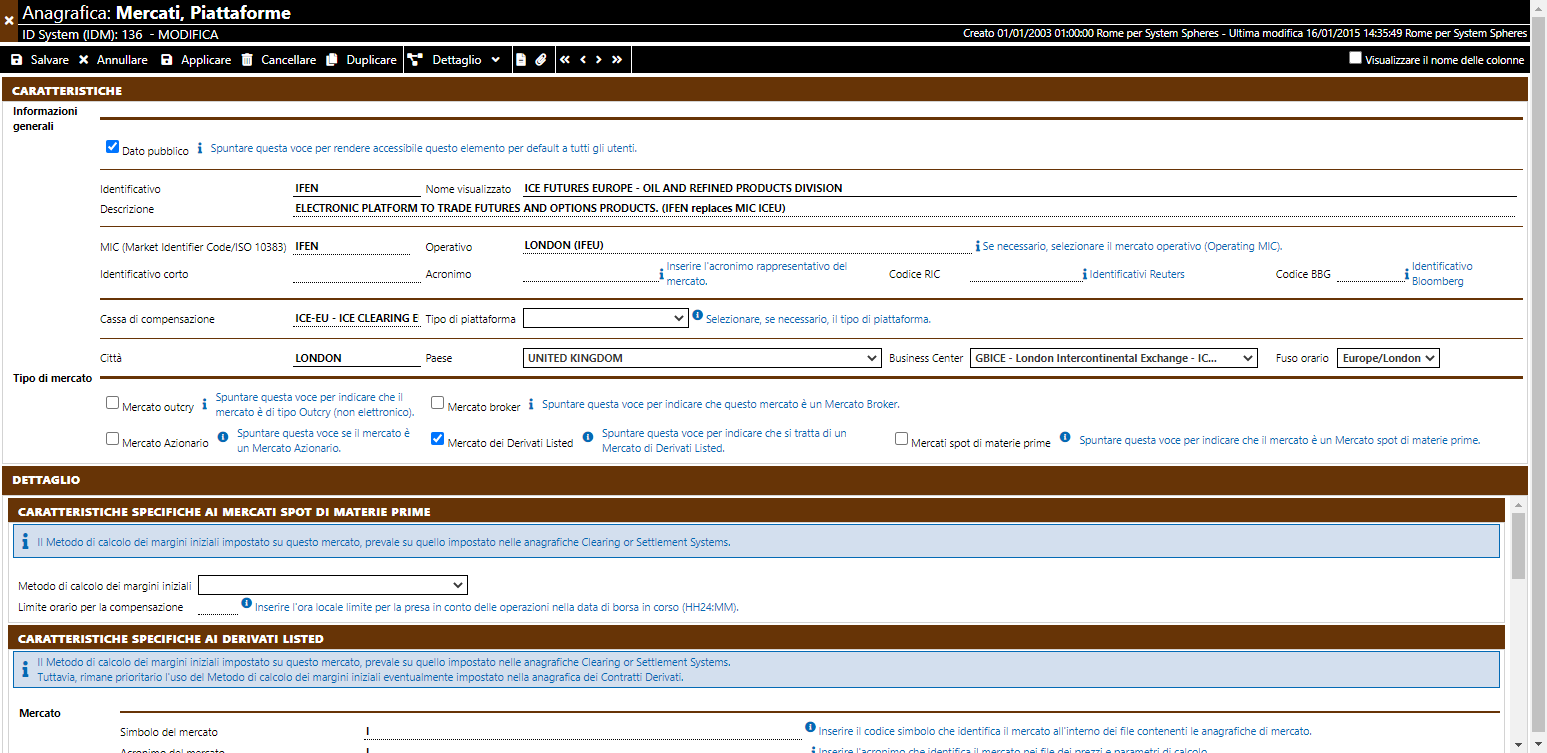
Task: Click the Acronimo input field
Action: click(589, 274)
